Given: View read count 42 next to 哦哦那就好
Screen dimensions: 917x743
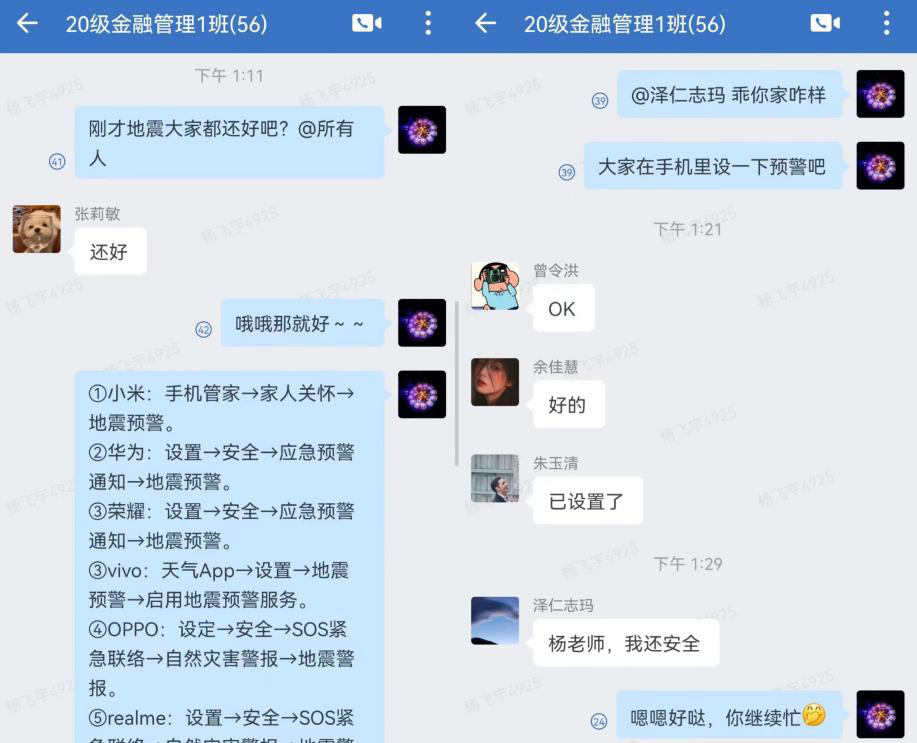Looking at the screenshot, I should pos(204,329).
